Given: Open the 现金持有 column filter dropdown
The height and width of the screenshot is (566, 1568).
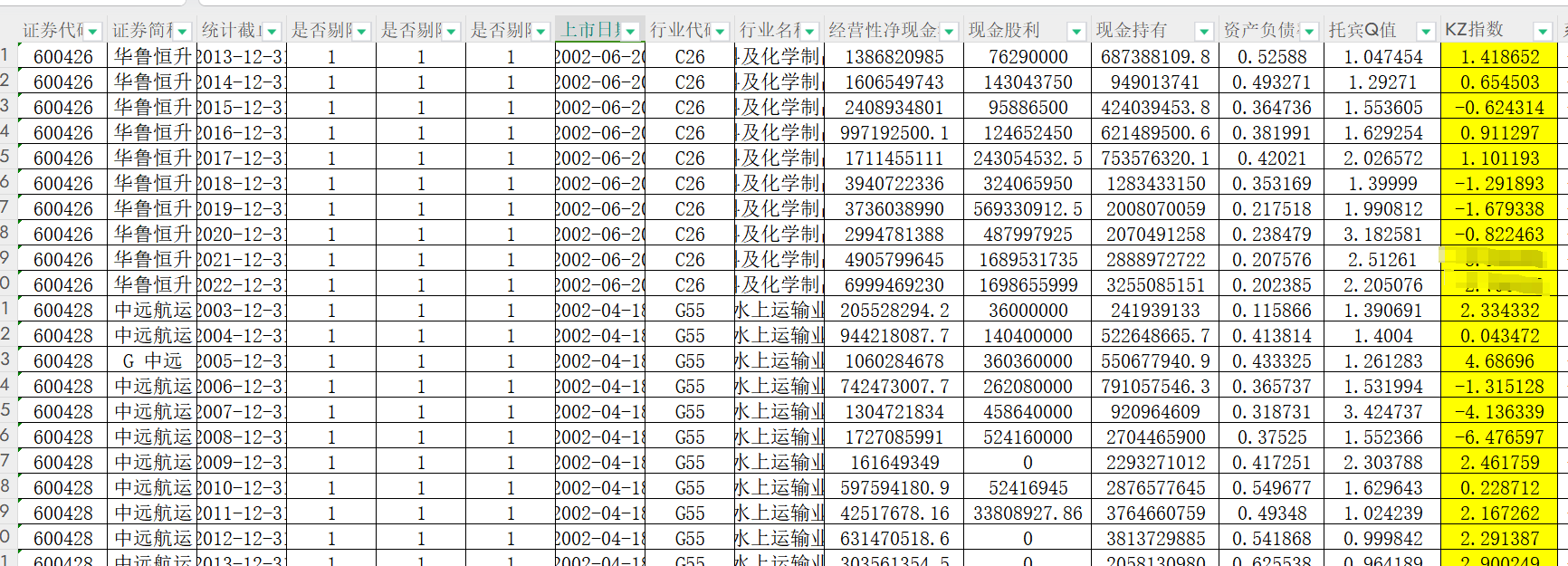Looking at the screenshot, I should [x=1203, y=31].
